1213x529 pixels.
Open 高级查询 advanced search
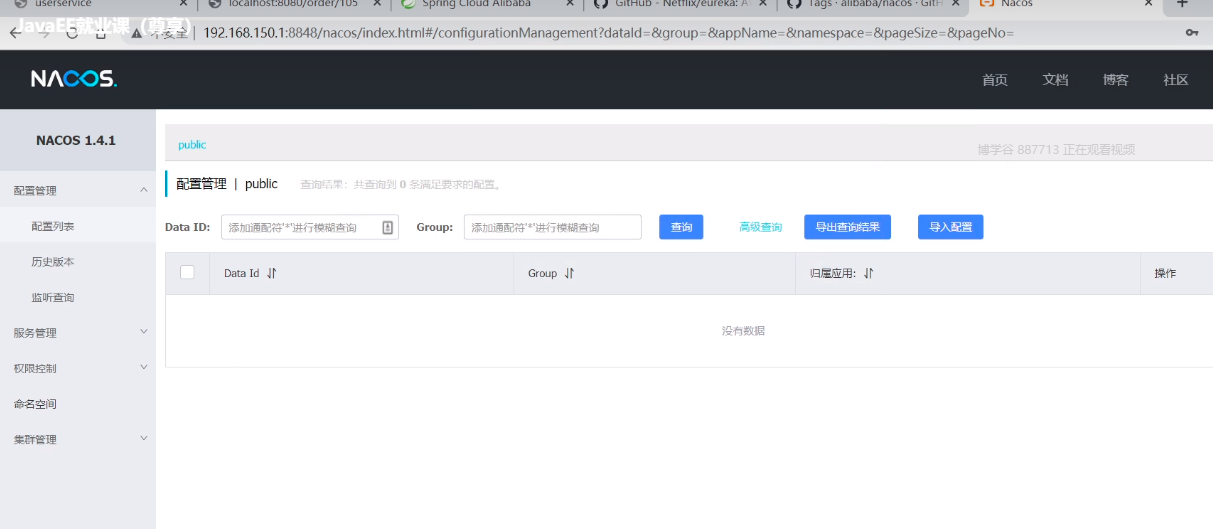click(x=760, y=227)
